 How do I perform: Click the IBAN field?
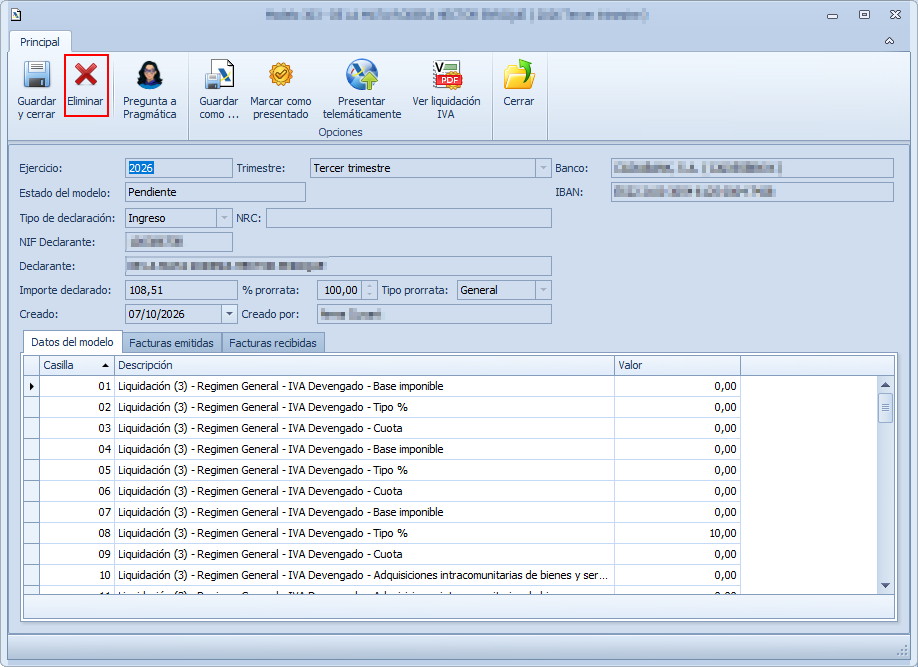coord(752,192)
